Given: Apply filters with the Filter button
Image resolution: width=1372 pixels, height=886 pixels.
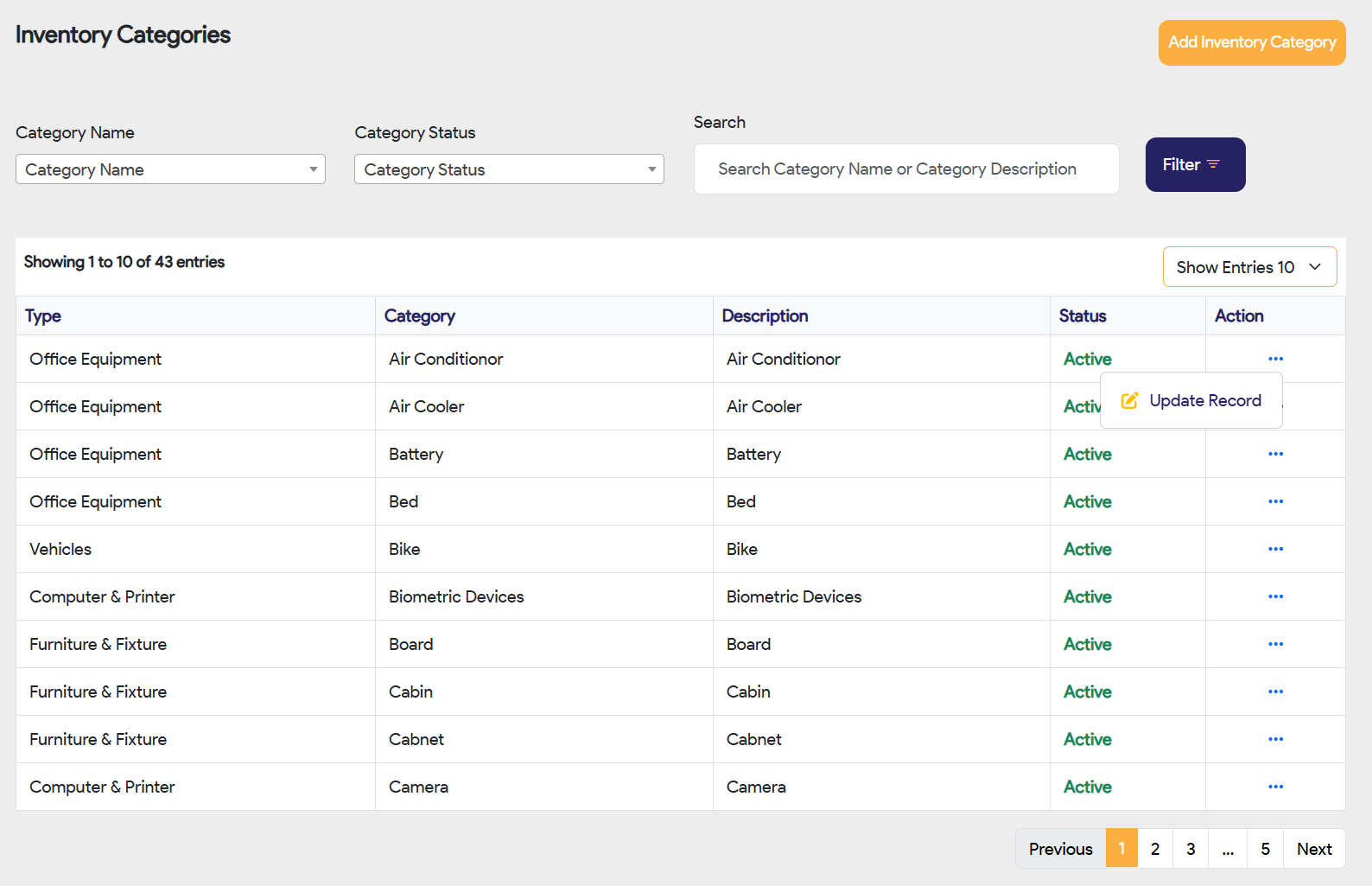Looking at the screenshot, I should coord(1195,164).
